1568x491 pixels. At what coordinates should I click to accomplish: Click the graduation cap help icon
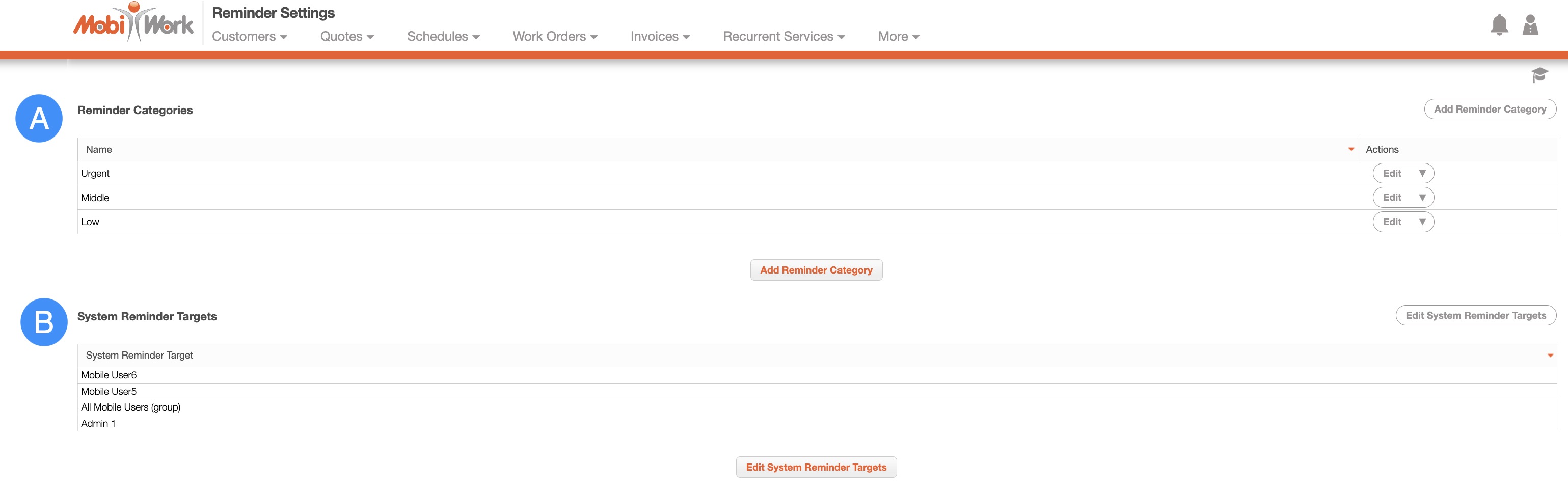(x=1539, y=75)
